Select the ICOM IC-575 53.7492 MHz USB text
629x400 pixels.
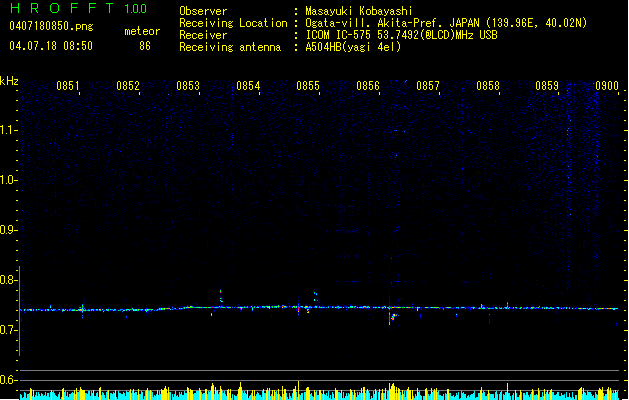401,35
